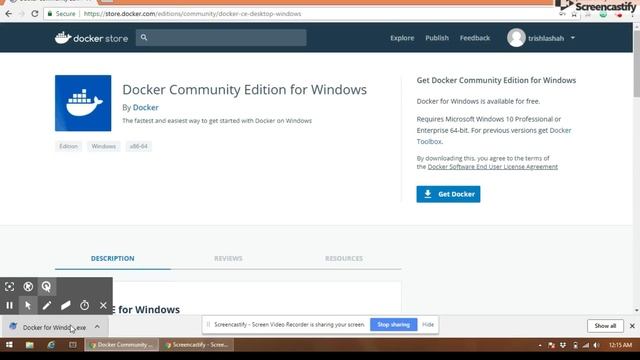The width and height of the screenshot is (640, 360).
Task: Click the Get Docker download button
Action: pos(448,194)
